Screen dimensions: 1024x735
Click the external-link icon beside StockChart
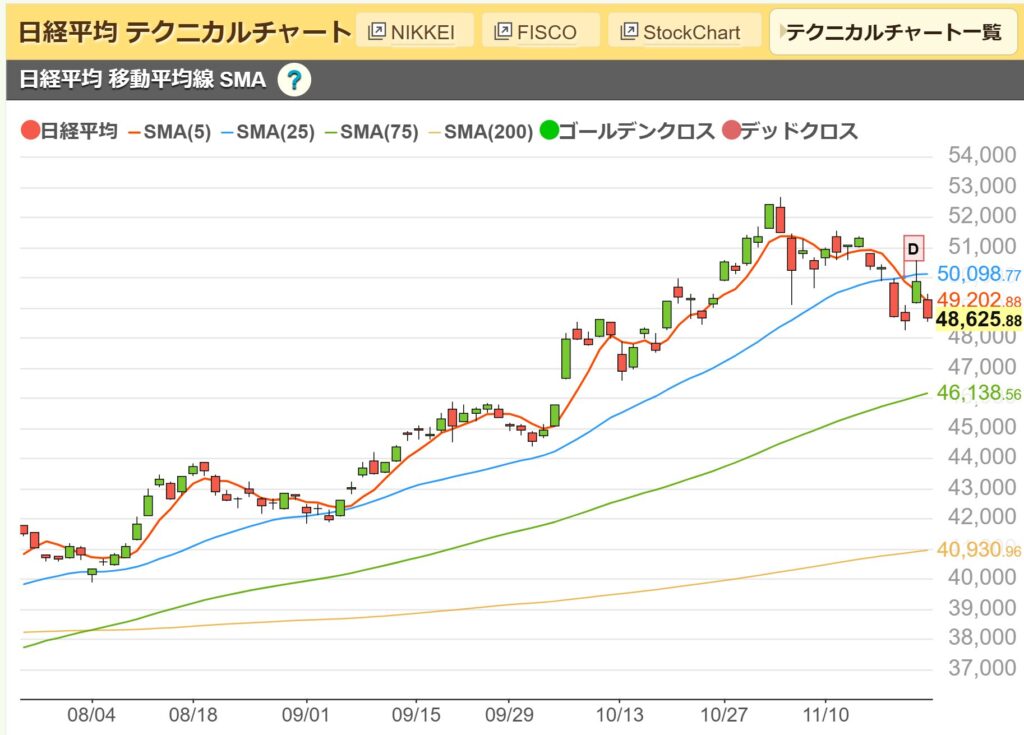pos(628,31)
